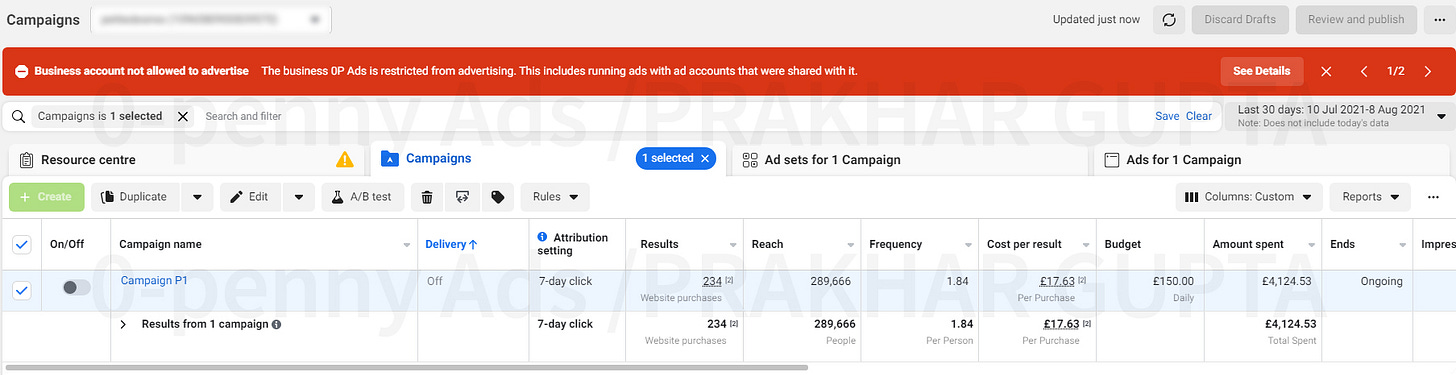Click the refresh icon beside Updated just now
This screenshot has width=1456, height=375.
click(1169, 19)
